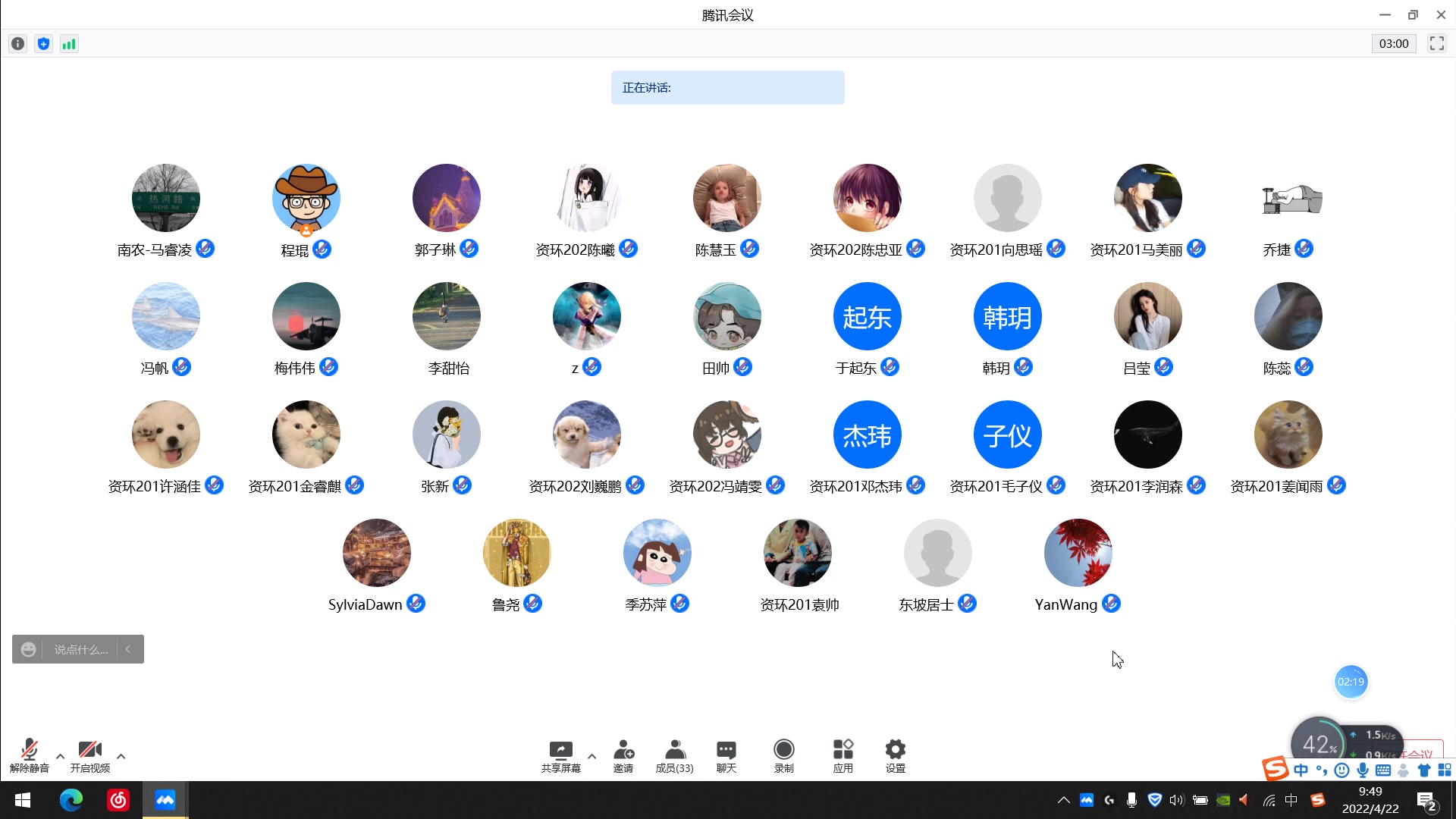The width and height of the screenshot is (1456, 819).
Task: Click the mute icon next to z
Action: 591,367
